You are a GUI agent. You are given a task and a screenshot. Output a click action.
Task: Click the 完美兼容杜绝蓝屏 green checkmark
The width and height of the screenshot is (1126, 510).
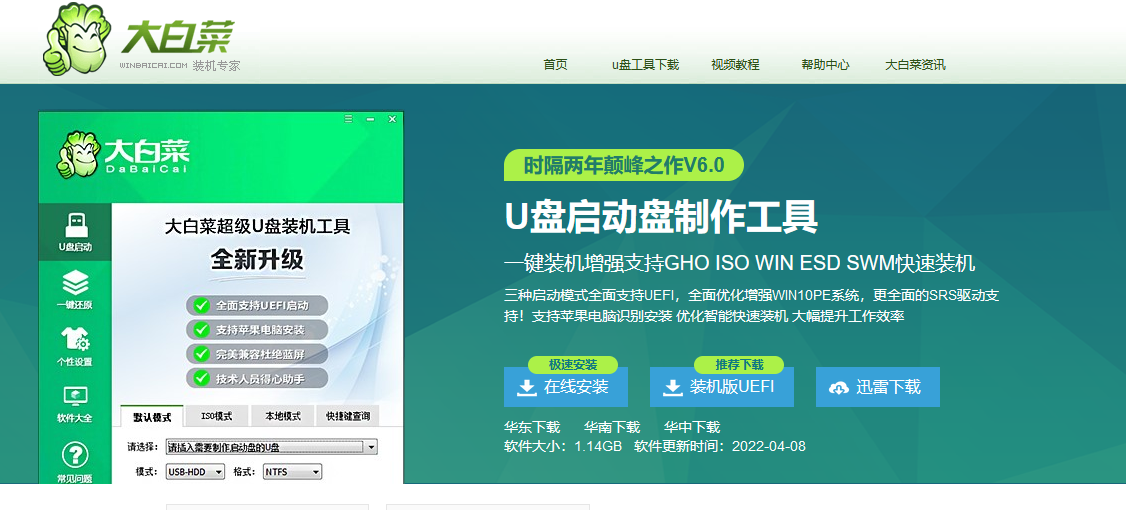tap(202, 354)
